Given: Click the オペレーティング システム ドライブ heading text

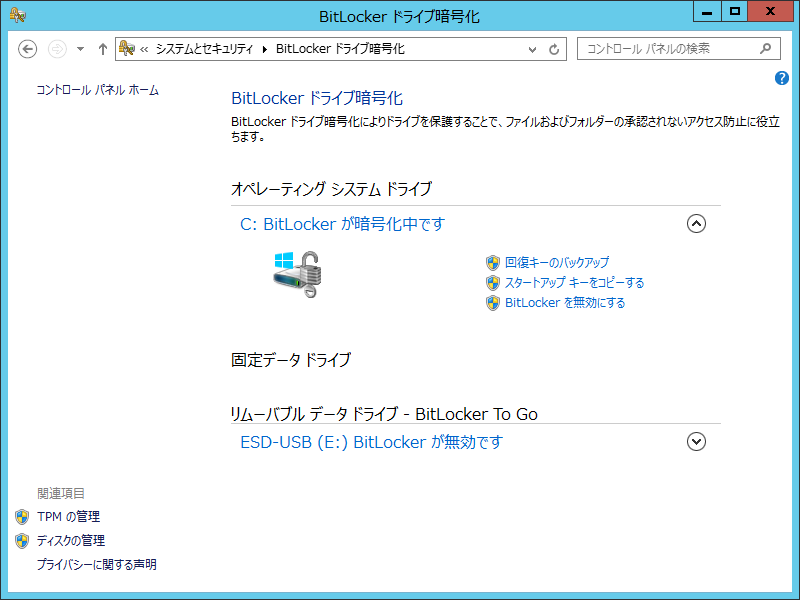Looking at the screenshot, I should coord(331,189).
